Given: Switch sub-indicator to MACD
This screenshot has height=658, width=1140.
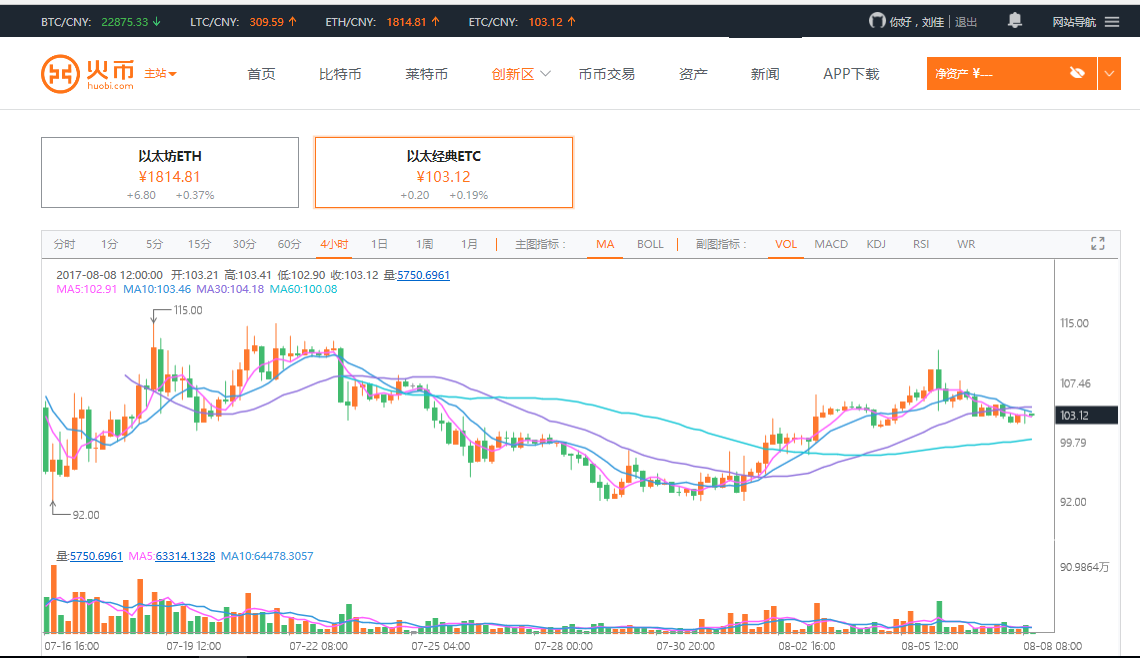Looking at the screenshot, I should [x=830, y=244].
